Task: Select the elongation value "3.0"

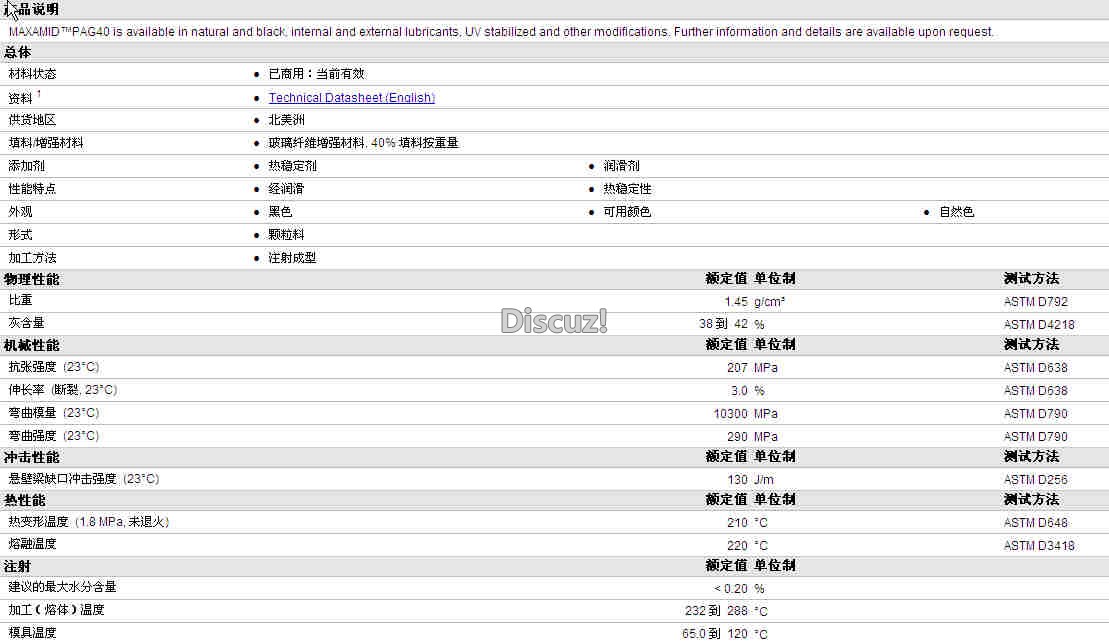Action: tap(740, 391)
